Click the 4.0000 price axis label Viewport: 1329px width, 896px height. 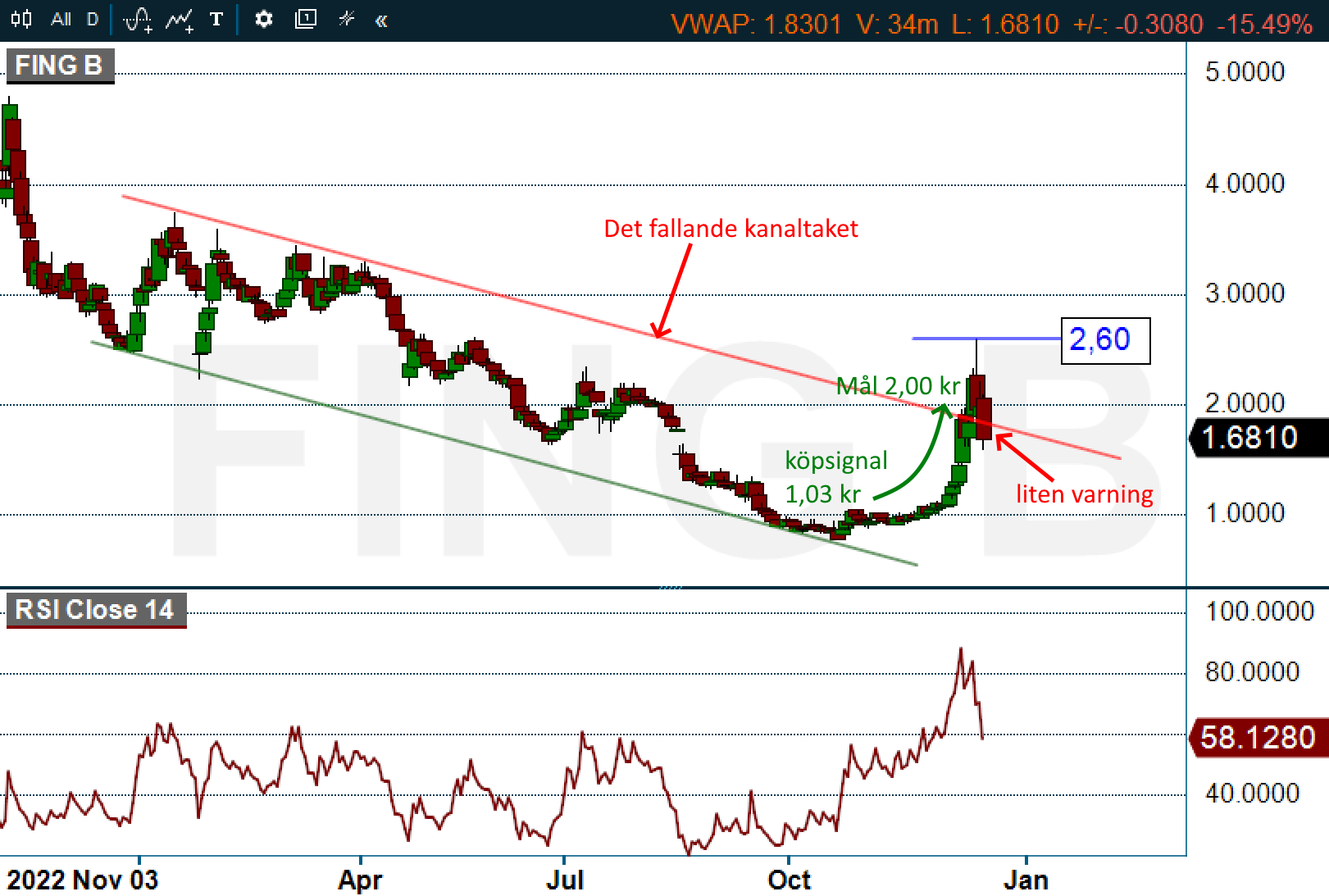(x=1245, y=184)
